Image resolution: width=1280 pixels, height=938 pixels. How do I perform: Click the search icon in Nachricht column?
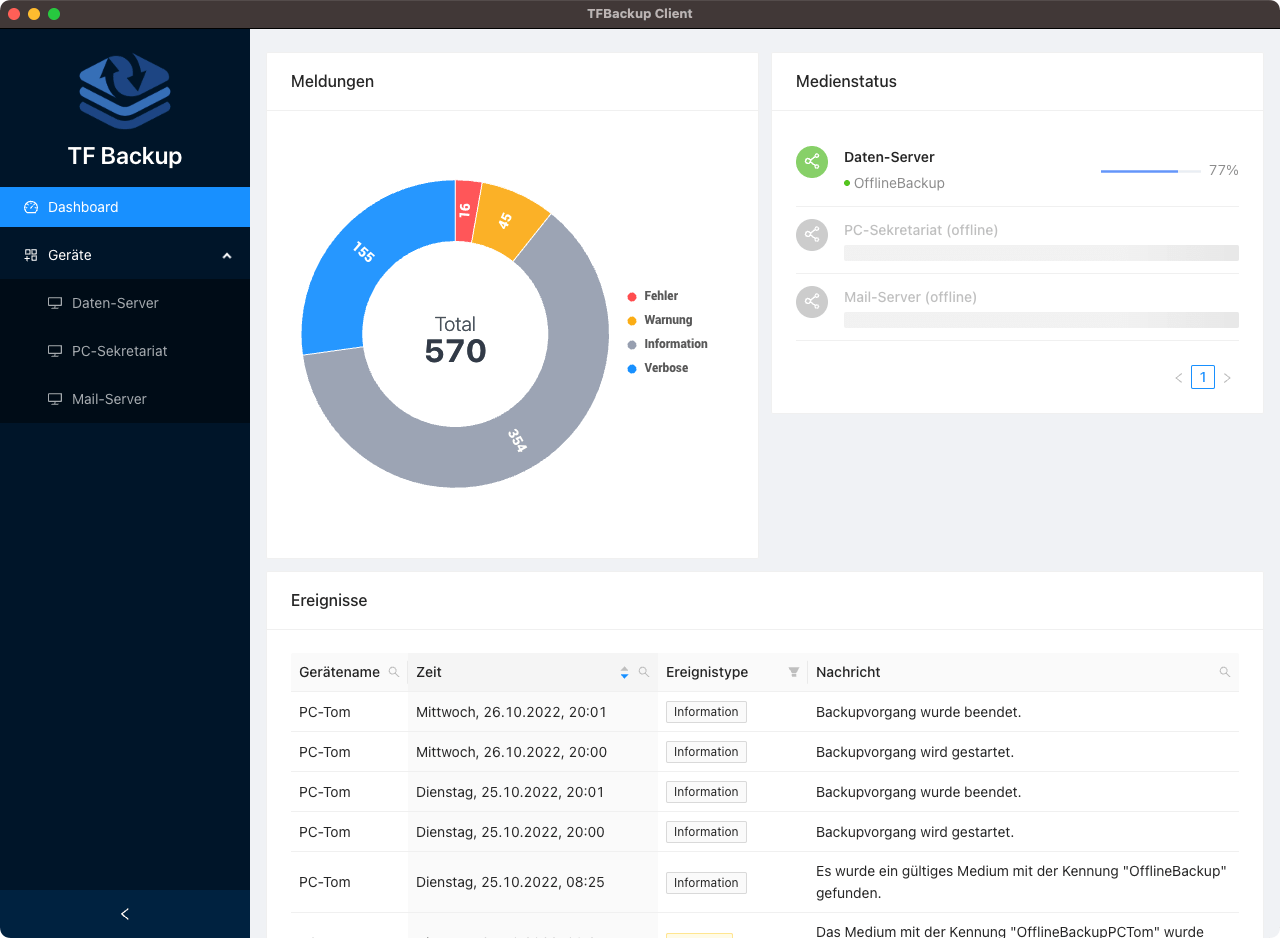tap(1225, 672)
